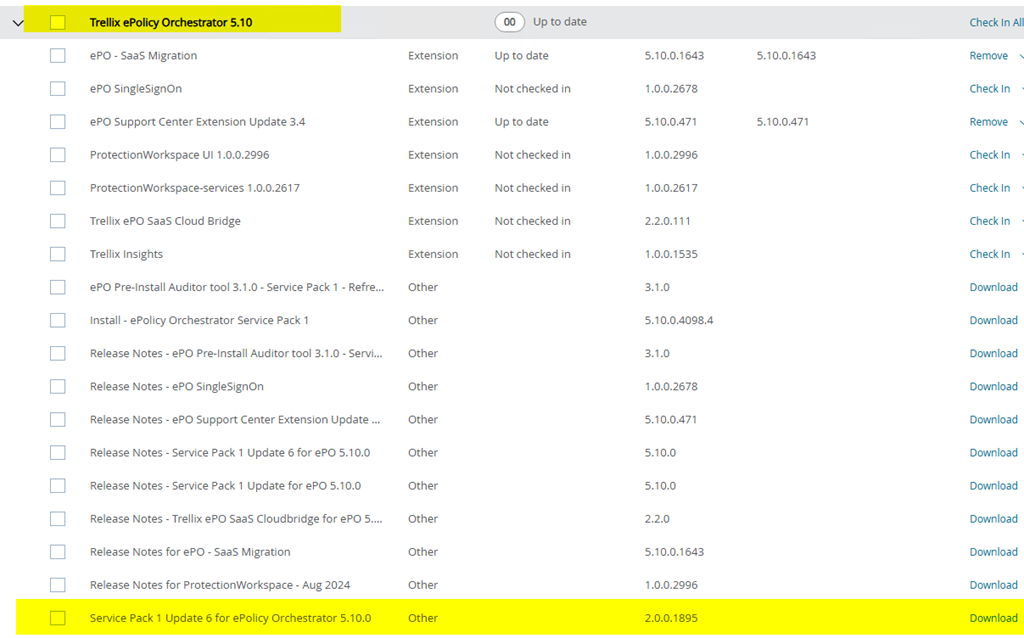Select checkbox for Service Pack 1 Update 6
The width and height of the screenshot is (1024, 638).
click(58, 618)
